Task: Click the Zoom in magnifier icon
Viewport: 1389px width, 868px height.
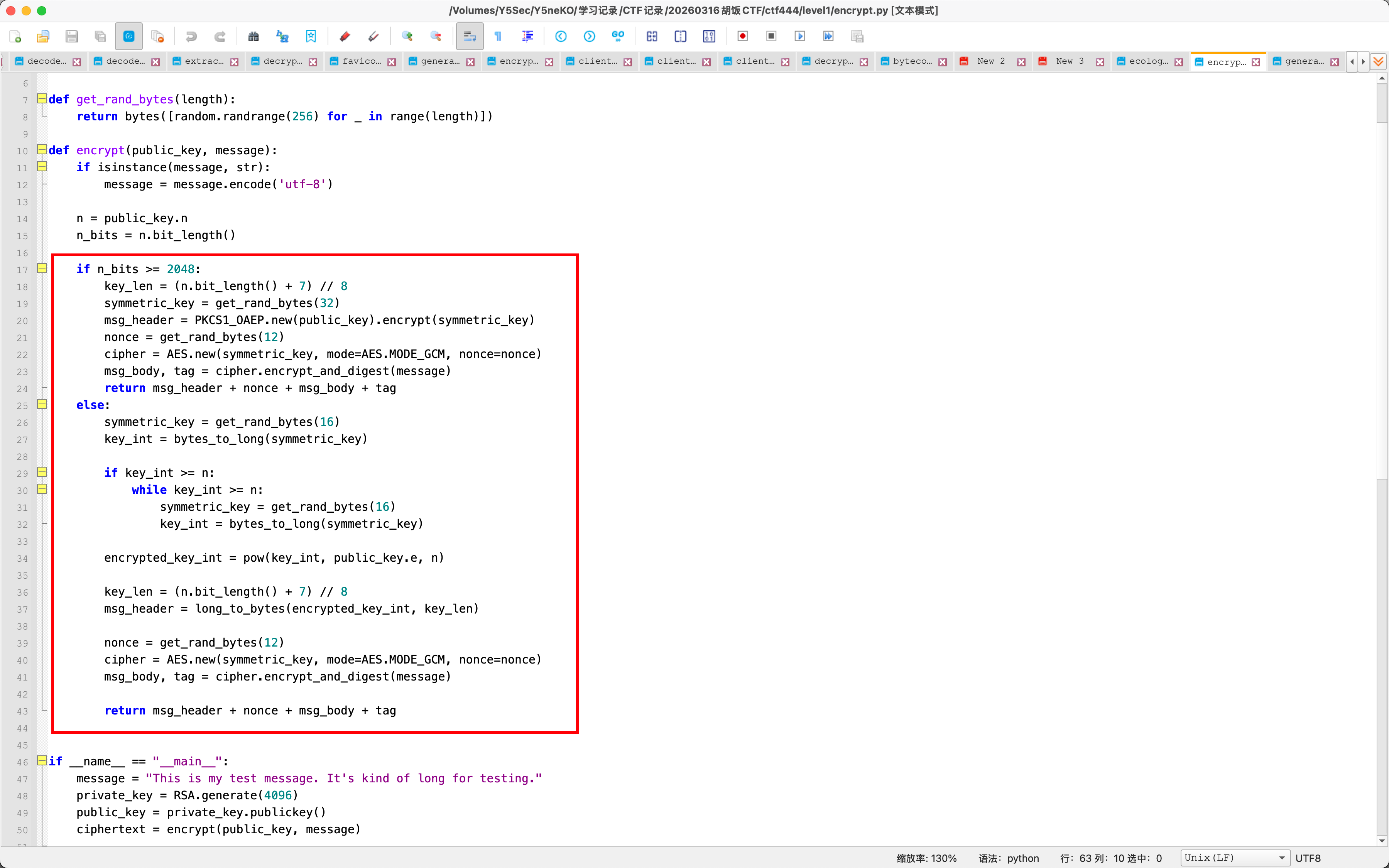Action: (407, 36)
